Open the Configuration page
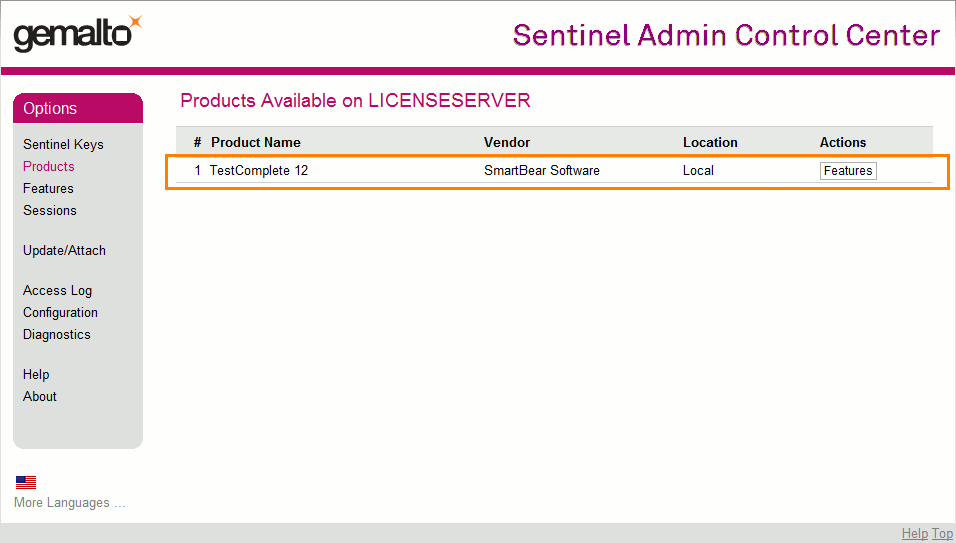956x543 pixels. (x=60, y=312)
